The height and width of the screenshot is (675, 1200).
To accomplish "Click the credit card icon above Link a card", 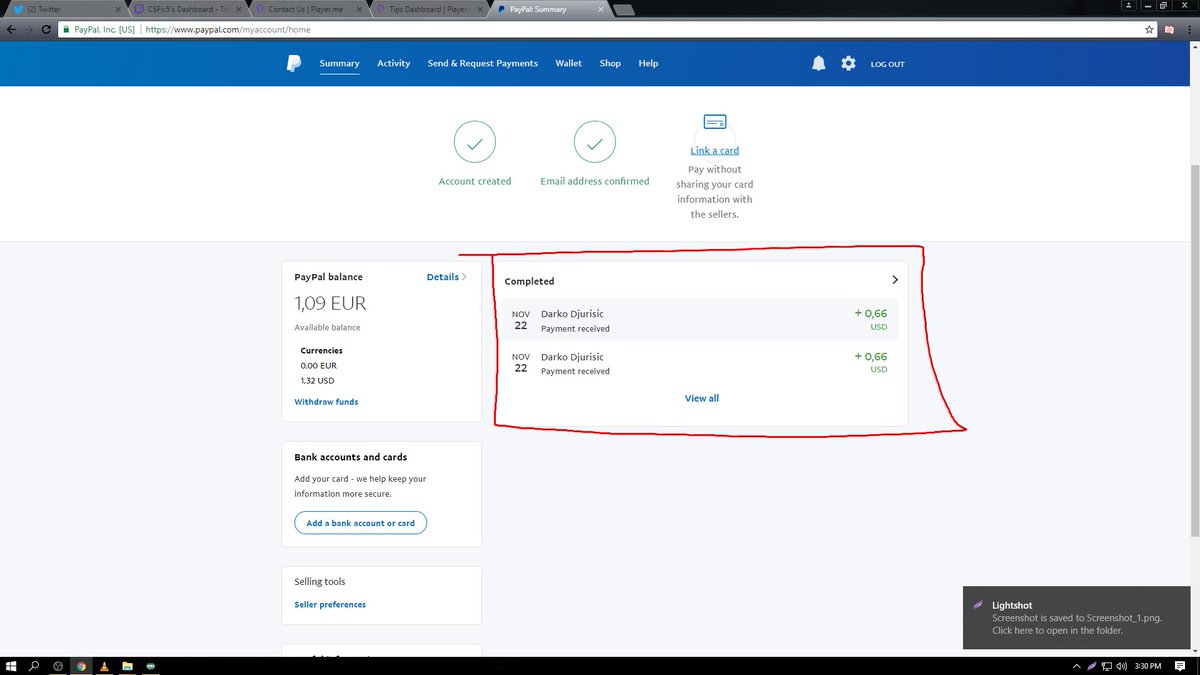I will point(715,122).
